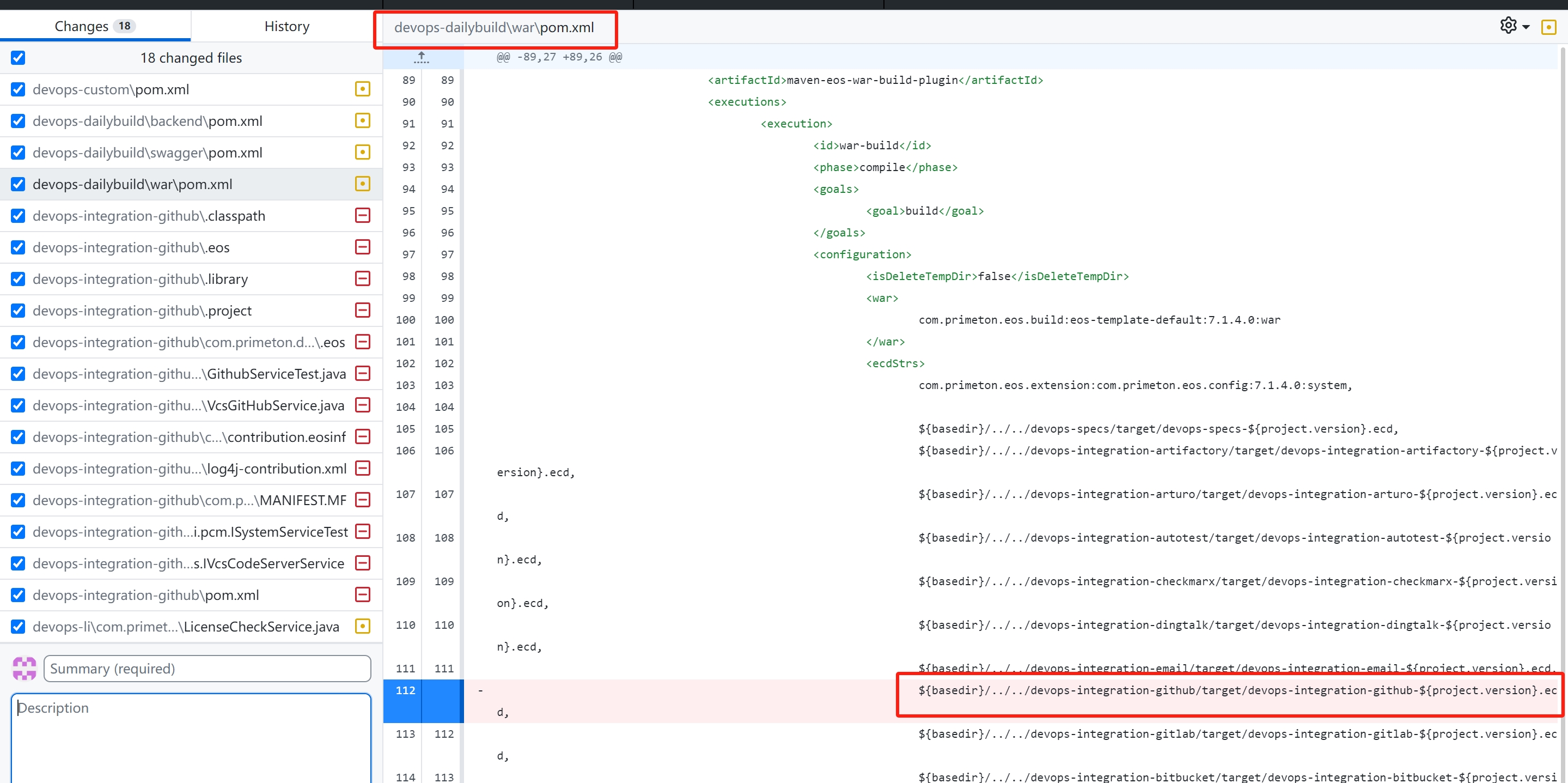Click modified icon in diff header top right

point(1548,27)
